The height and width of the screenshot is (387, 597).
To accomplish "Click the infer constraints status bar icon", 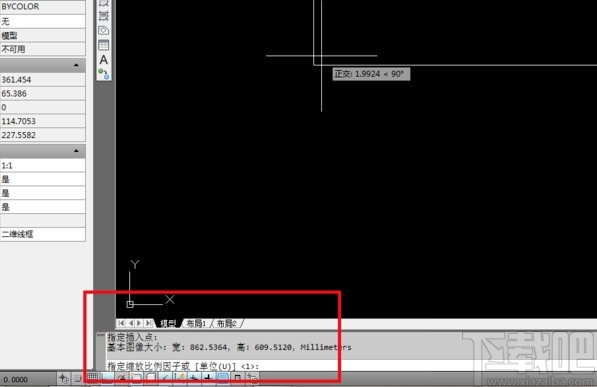I will click(x=63, y=378).
